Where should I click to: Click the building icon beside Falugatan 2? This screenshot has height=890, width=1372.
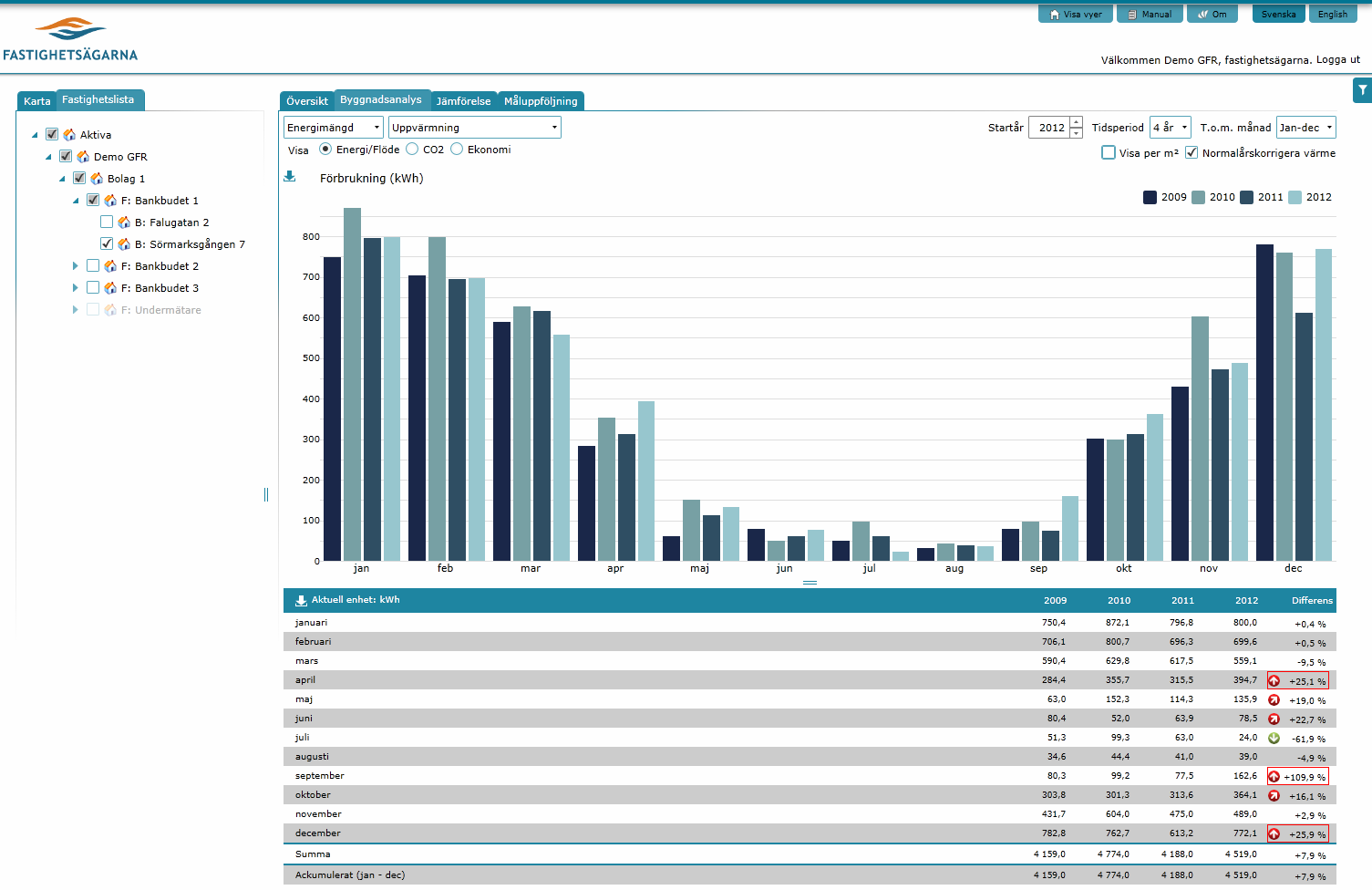(x=124, y=222)
